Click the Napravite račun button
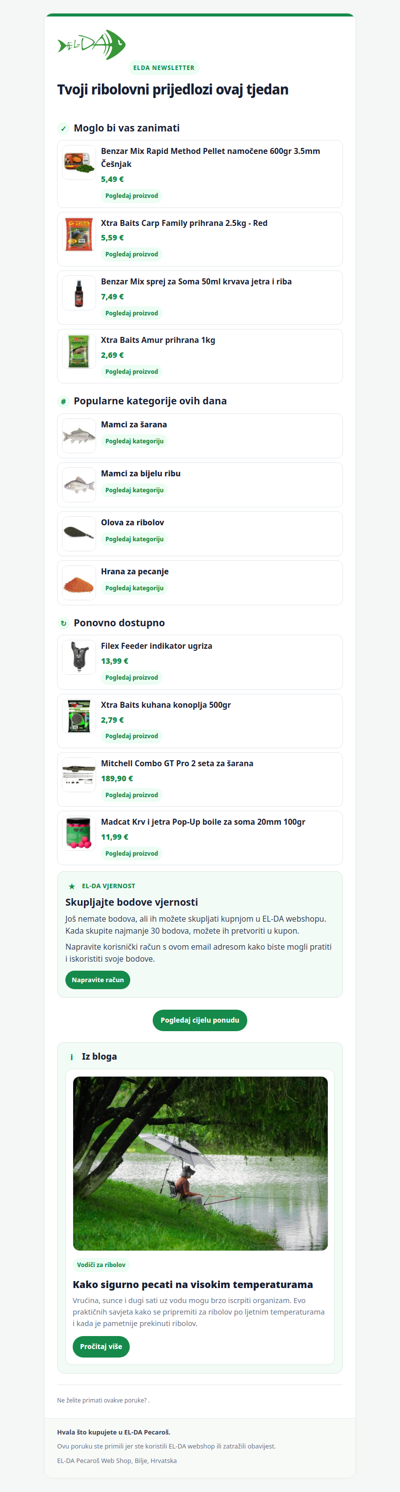The height and width of the screenshot is (1492, 400). [98, 980]
